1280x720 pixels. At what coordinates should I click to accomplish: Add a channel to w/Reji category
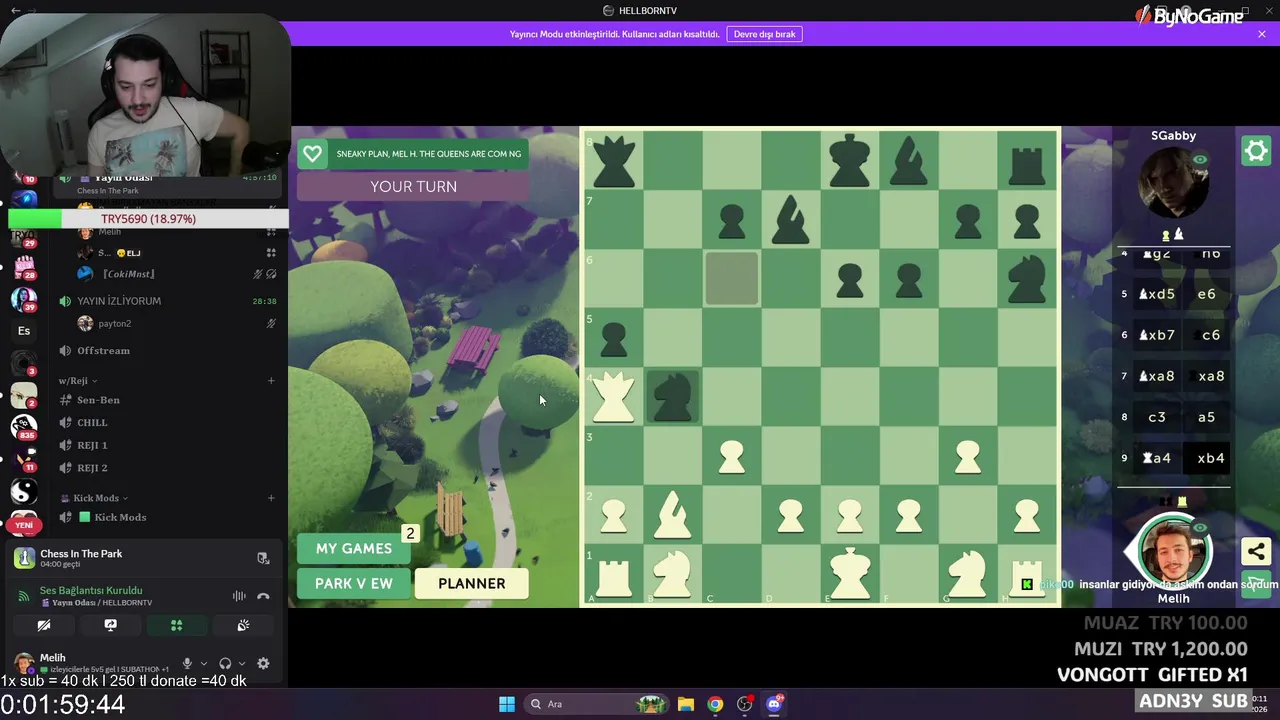pos(271,381)
